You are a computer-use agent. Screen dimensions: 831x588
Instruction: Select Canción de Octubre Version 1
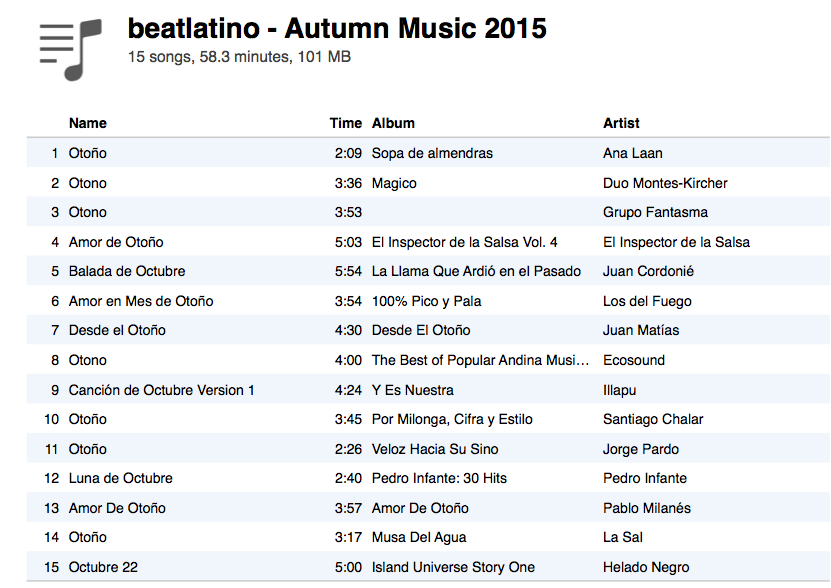(x=162, y=390)
